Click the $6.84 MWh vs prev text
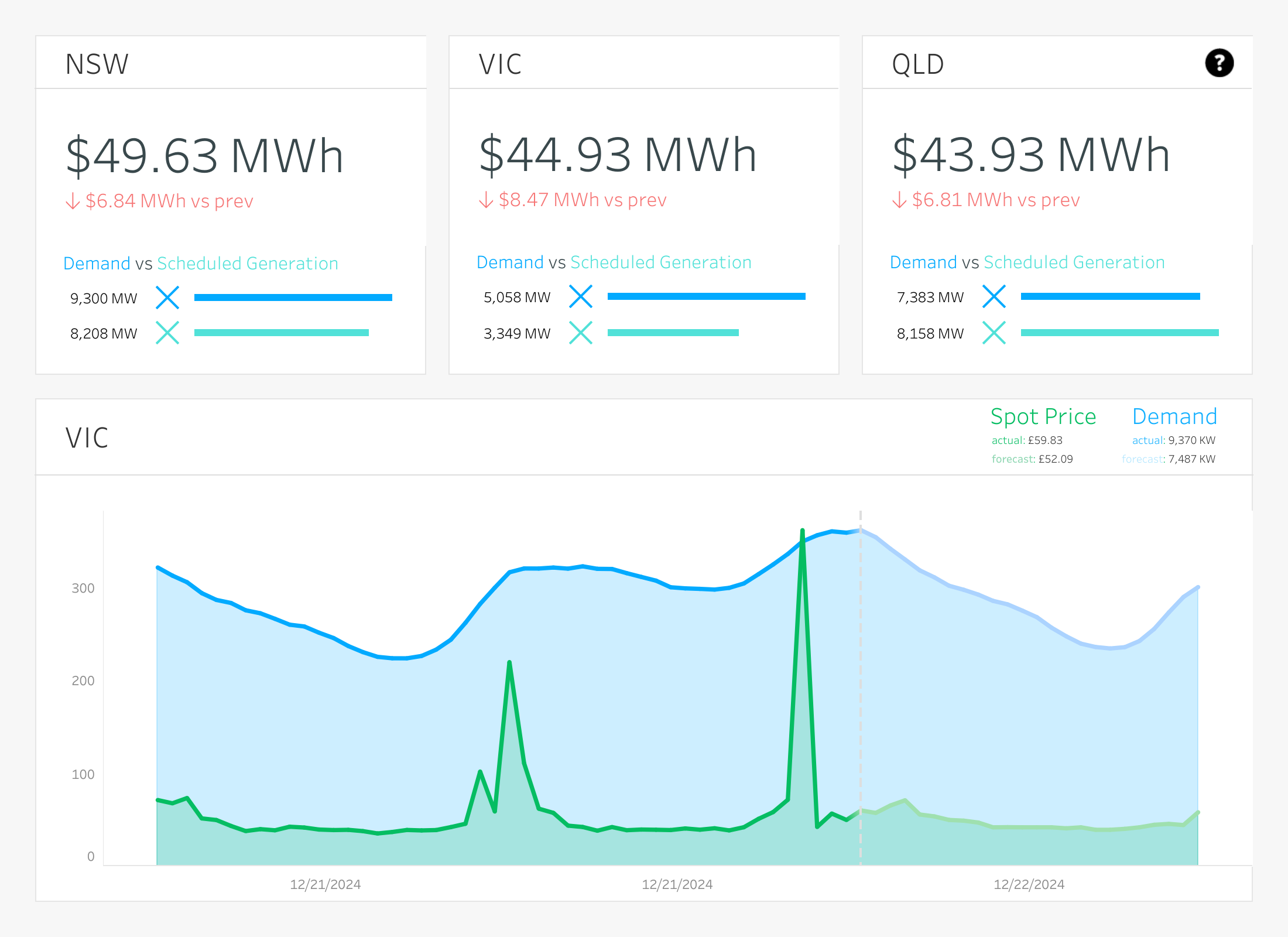 [x=170, y=201]
